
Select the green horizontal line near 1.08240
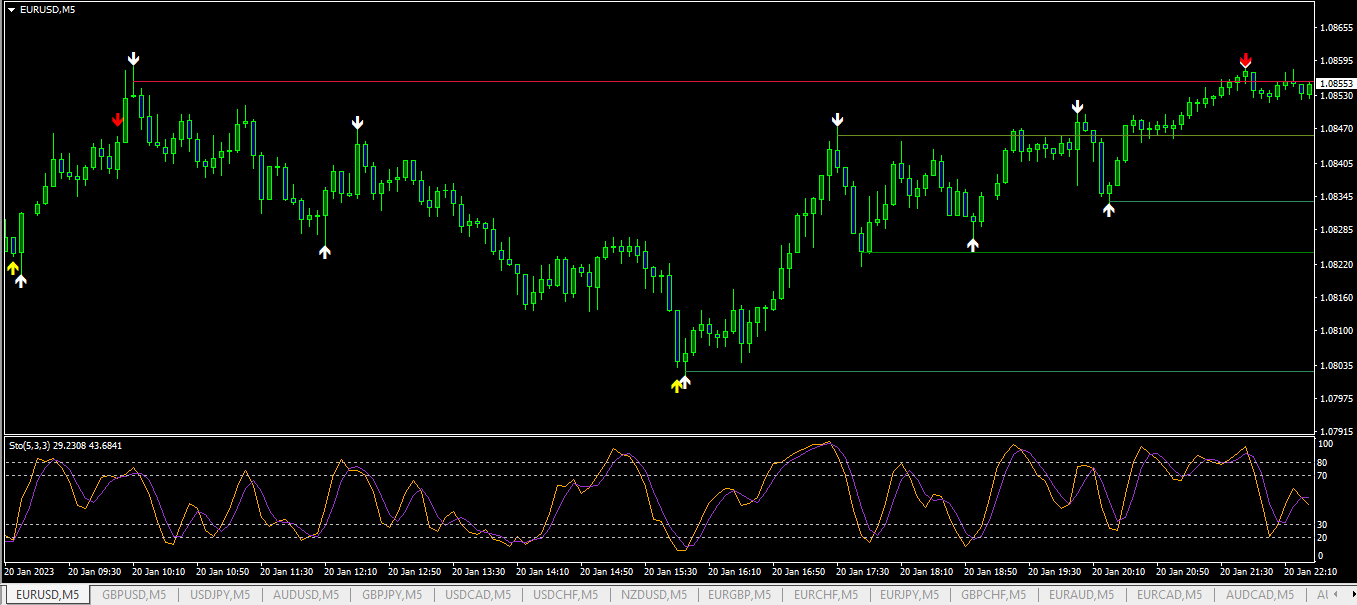tap(1088, 252)
